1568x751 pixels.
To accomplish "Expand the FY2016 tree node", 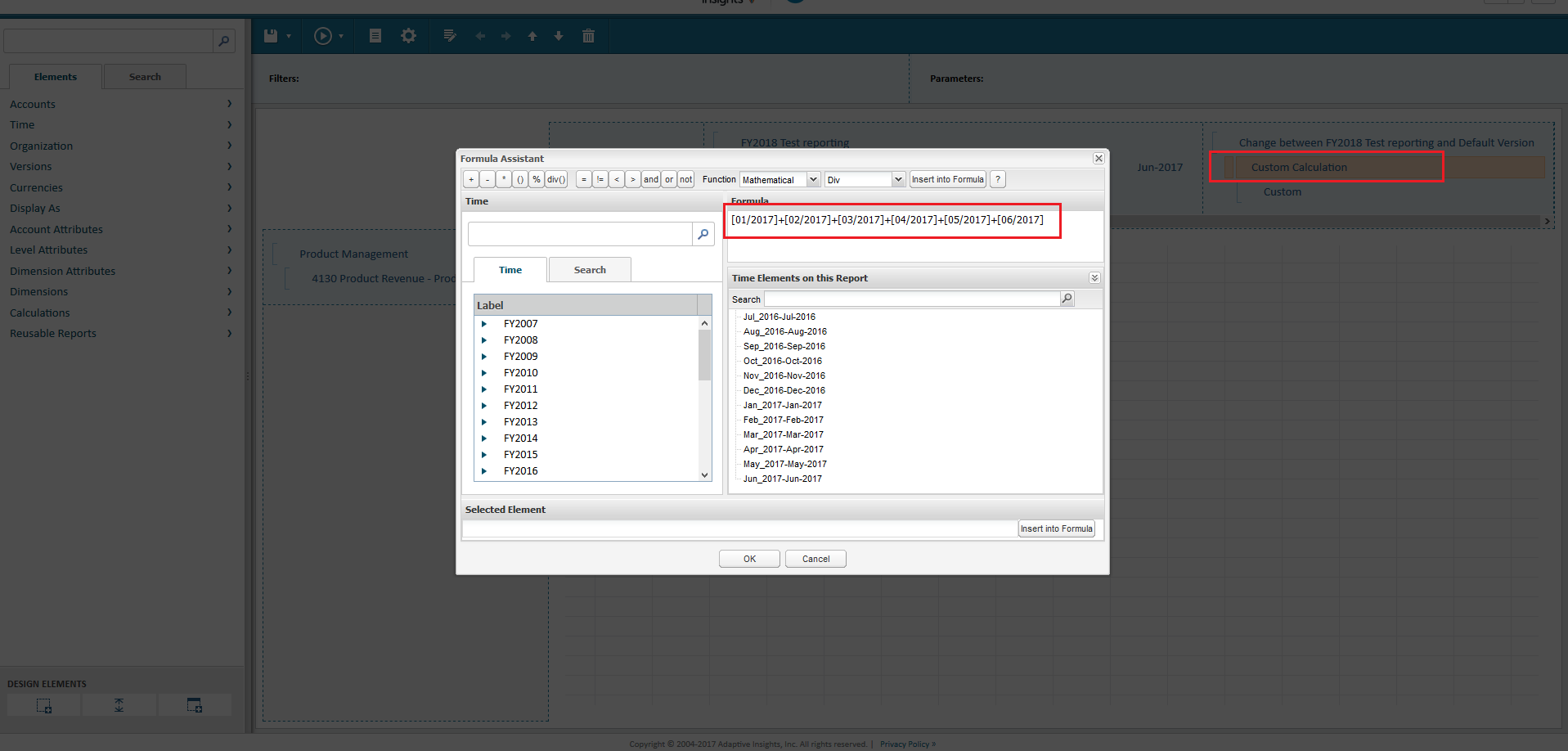I will pos(484,471).
